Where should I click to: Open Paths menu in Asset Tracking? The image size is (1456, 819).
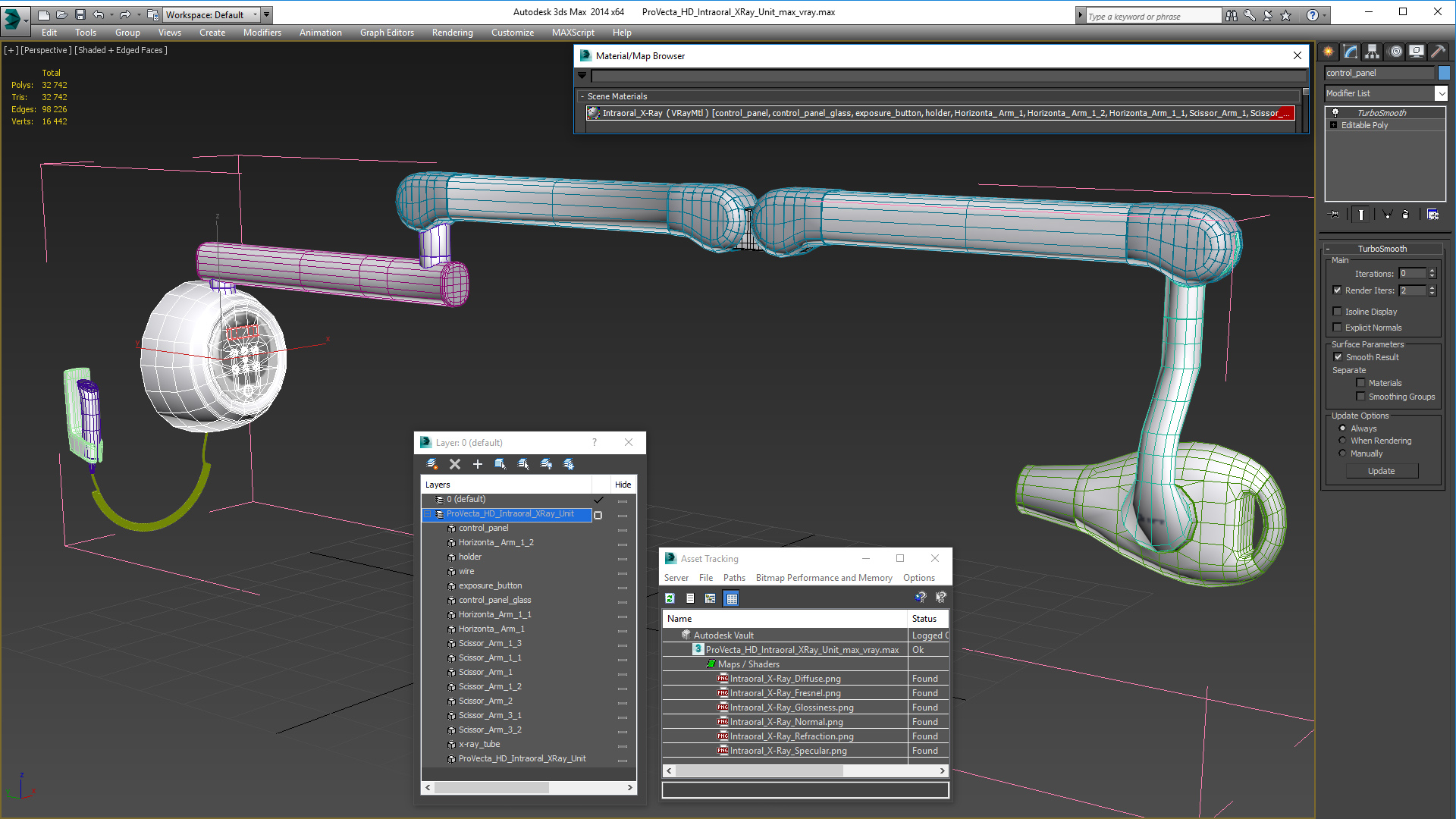(734, 577)
